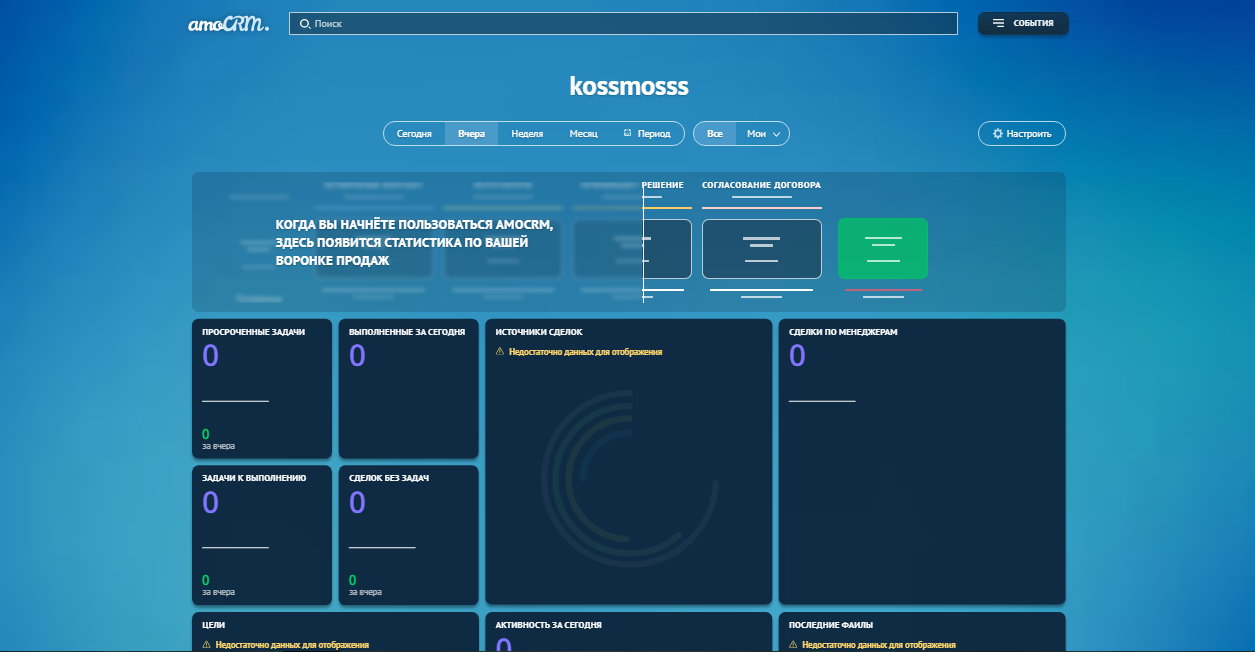Click the gear icon beside Настроить

[x=997, y=134]
